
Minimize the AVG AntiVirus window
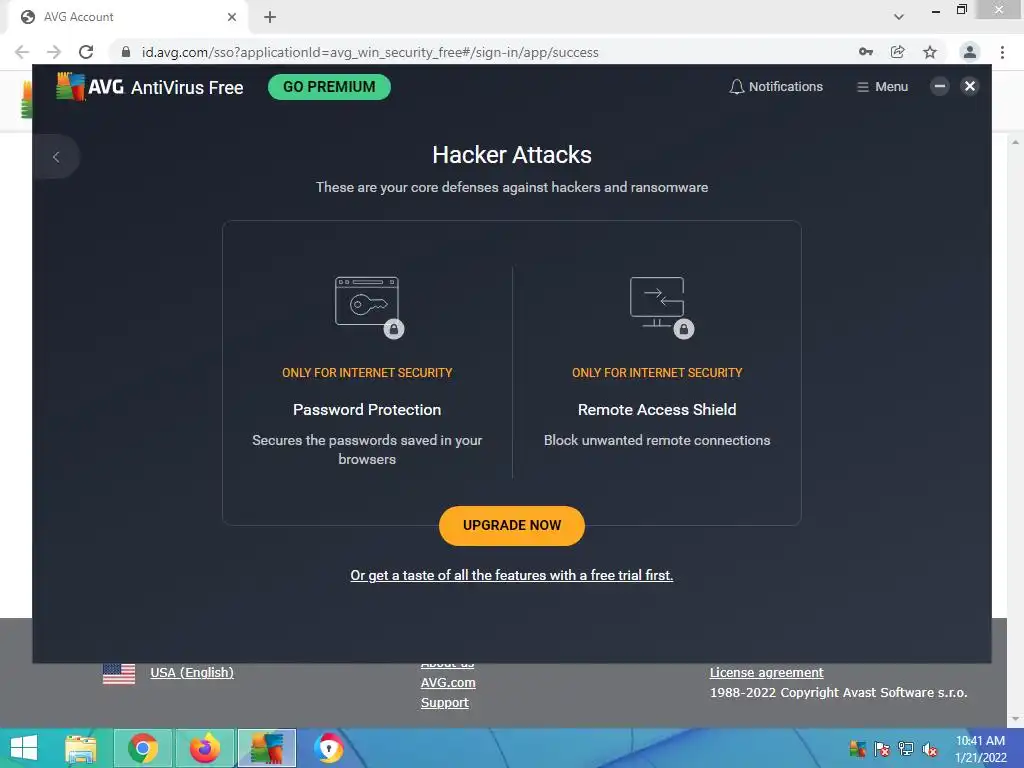[940, 86]
